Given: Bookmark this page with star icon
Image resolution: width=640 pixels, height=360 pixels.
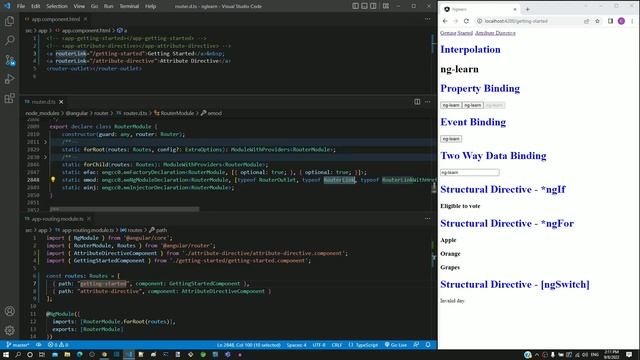Looking at the screenshot, I should [x=597, y=21].
